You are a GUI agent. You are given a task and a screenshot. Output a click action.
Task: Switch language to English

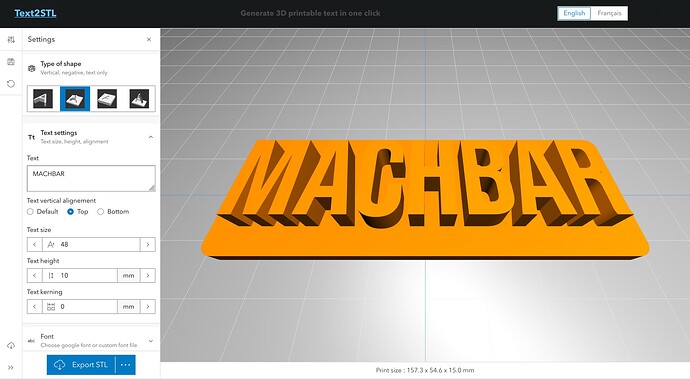pos(574,13)
